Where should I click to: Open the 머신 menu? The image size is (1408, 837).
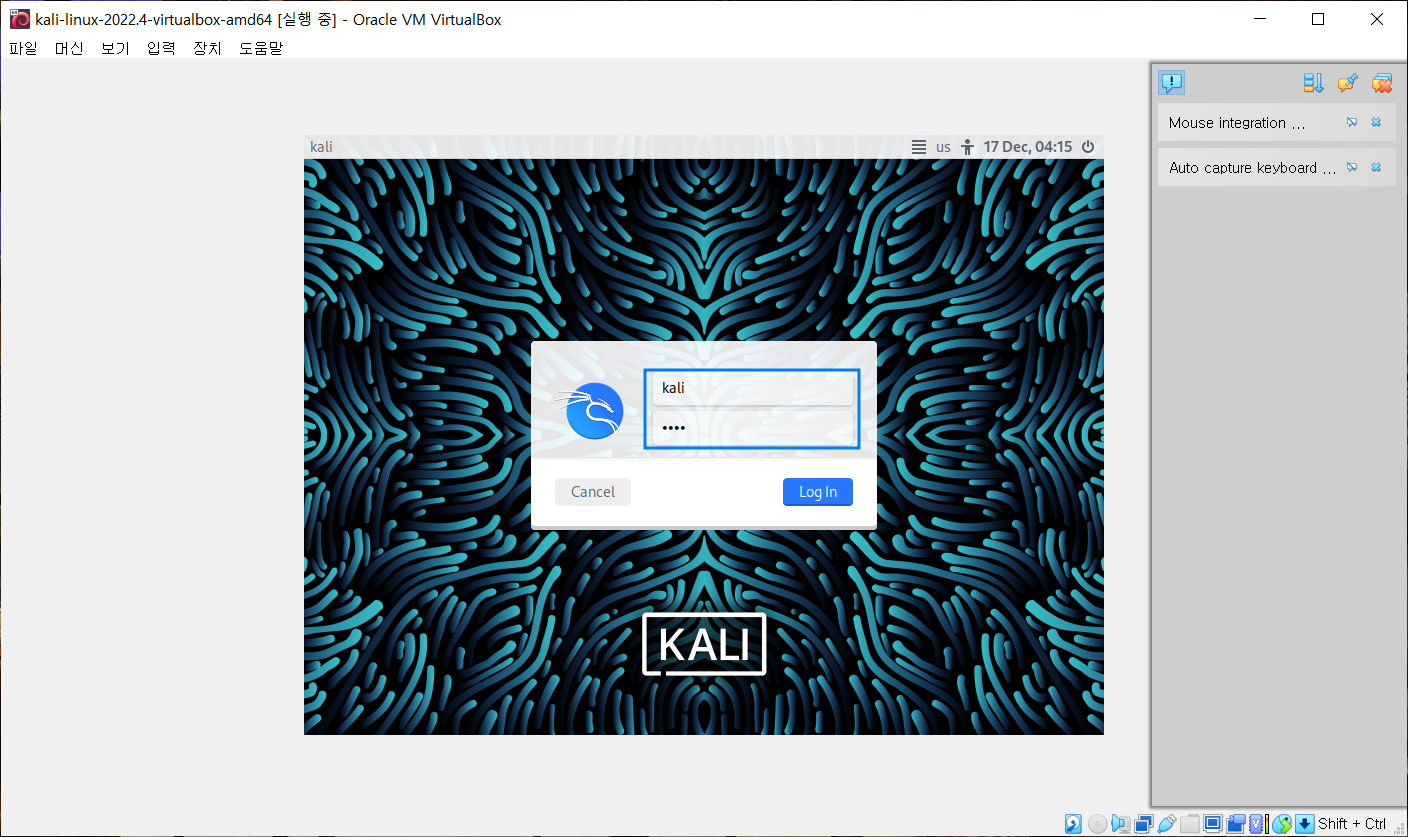pyautogui.click(x=69, y=47)
